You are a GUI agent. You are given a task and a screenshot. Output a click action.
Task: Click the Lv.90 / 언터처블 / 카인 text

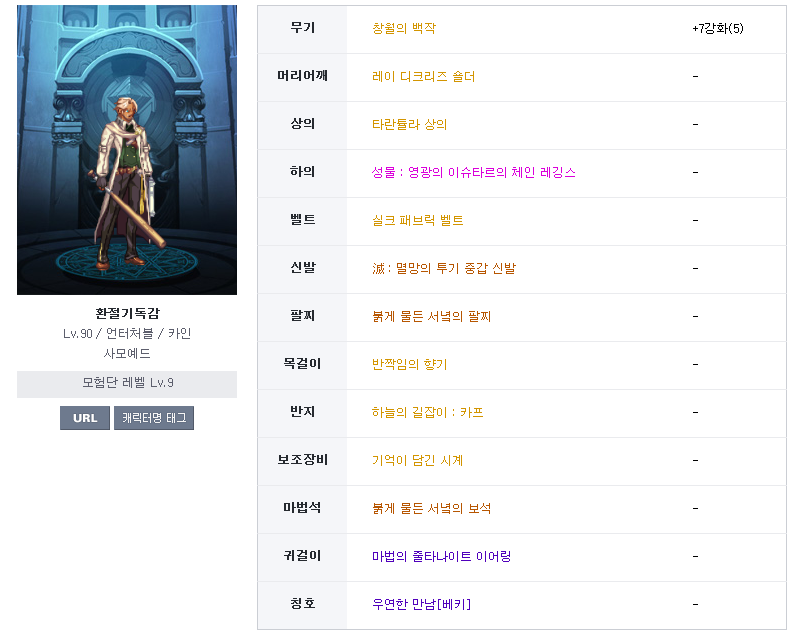[127, 334]
